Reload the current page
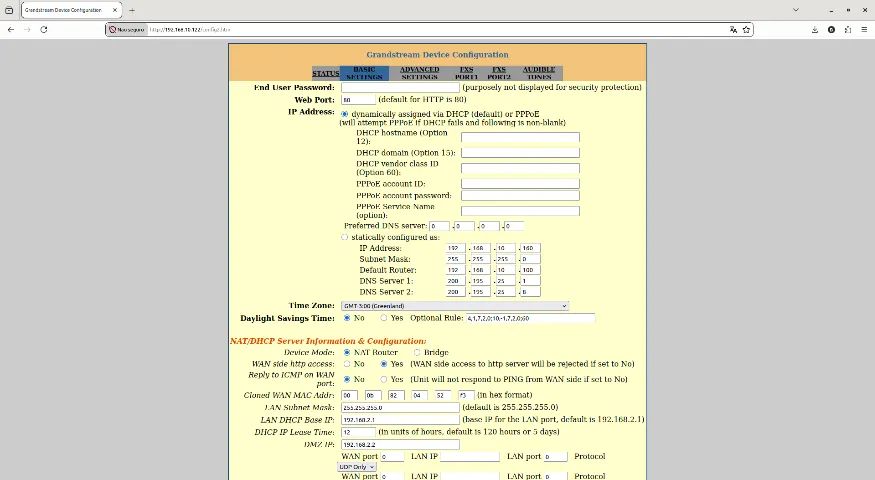The image size is (875, 480). (x=44, y=30)
